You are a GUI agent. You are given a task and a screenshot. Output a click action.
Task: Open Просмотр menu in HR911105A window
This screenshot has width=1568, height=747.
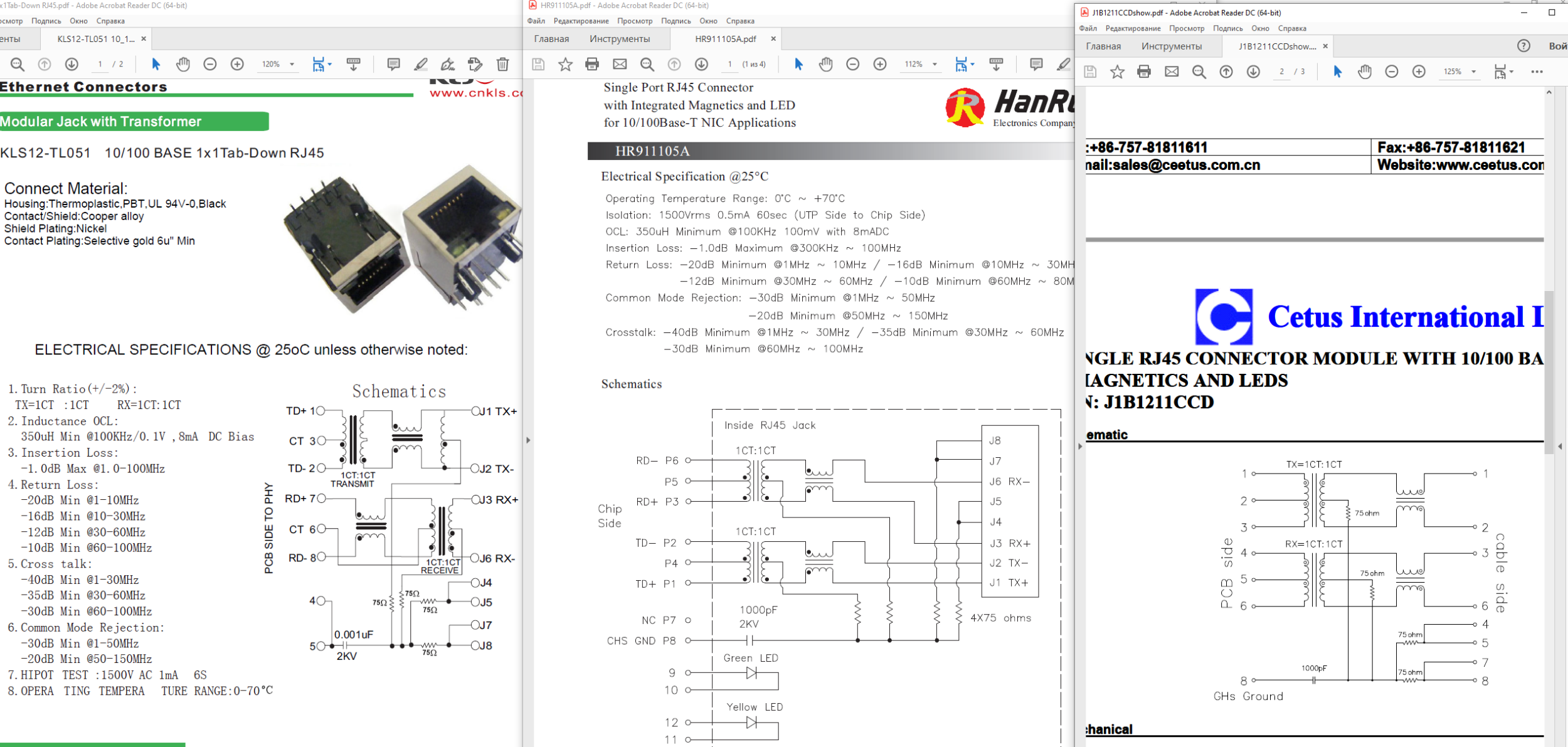click(x=635, y=21)
